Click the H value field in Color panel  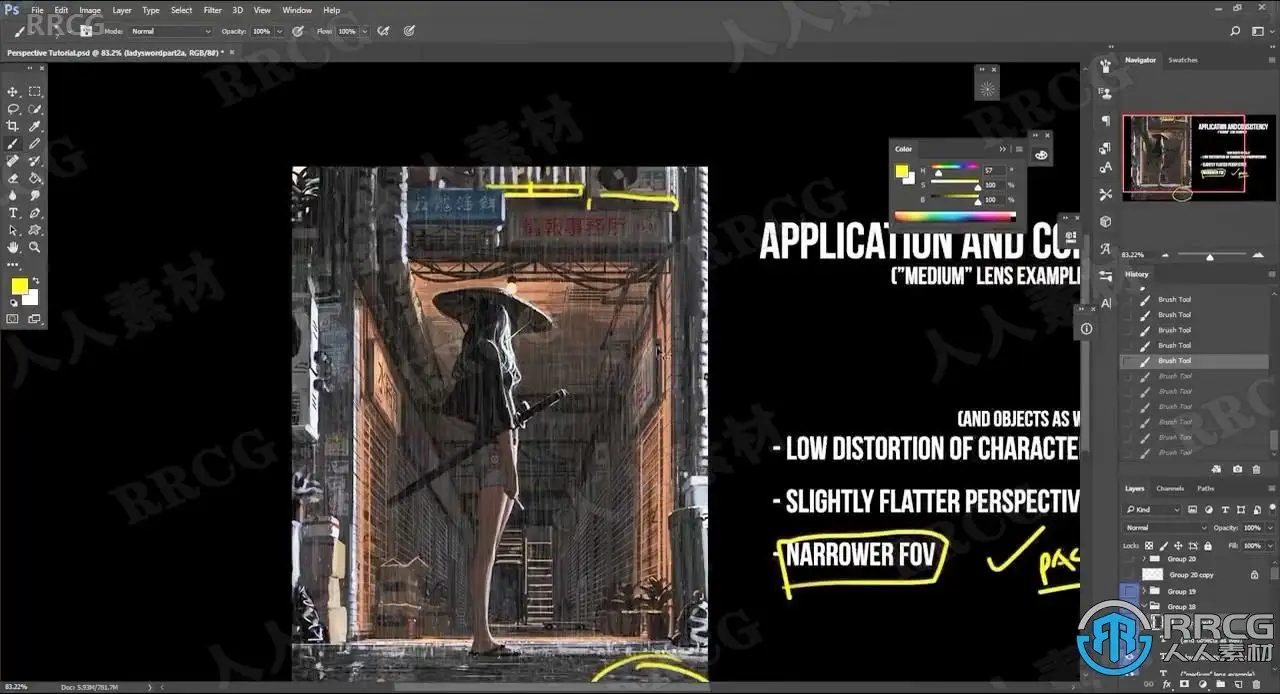[995, 171]
